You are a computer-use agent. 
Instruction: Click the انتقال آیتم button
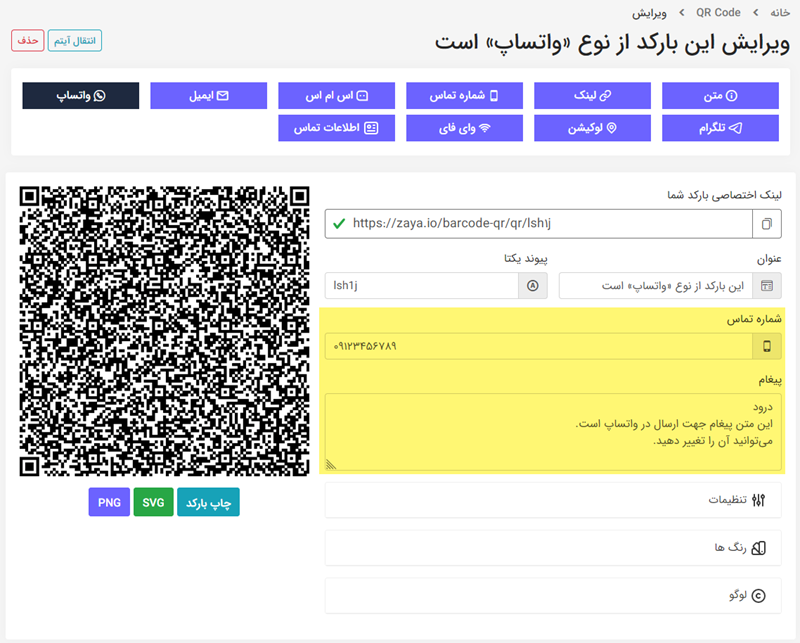(x=75, y=40)
